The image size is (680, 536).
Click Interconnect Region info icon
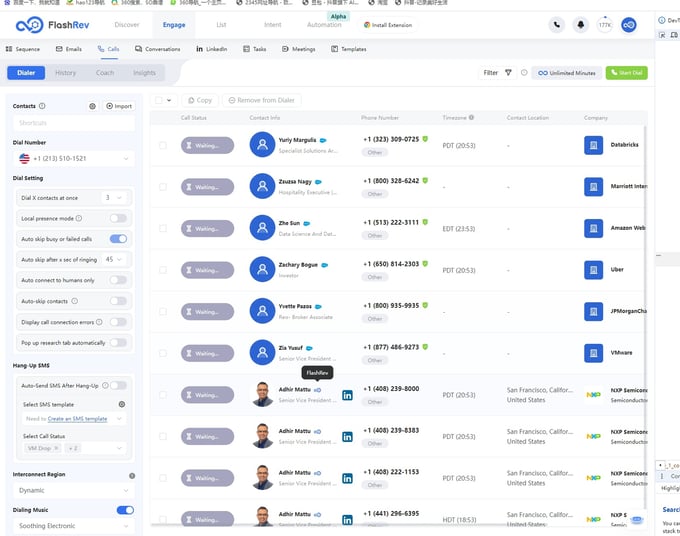pos(132,476)
